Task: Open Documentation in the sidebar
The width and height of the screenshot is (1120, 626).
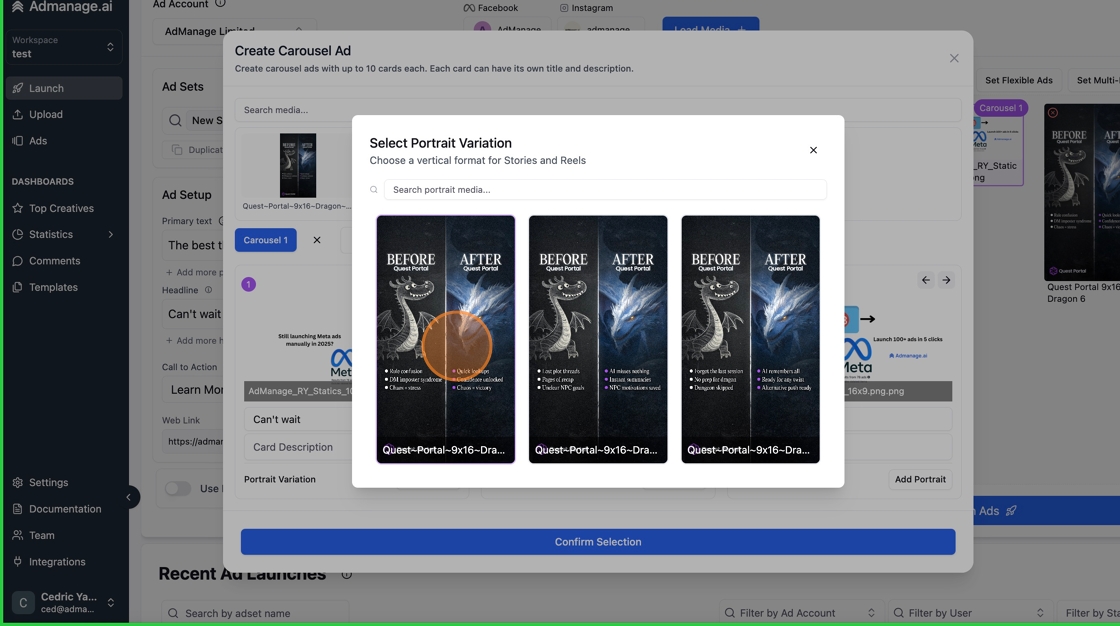Action: [x=64, y=509]
